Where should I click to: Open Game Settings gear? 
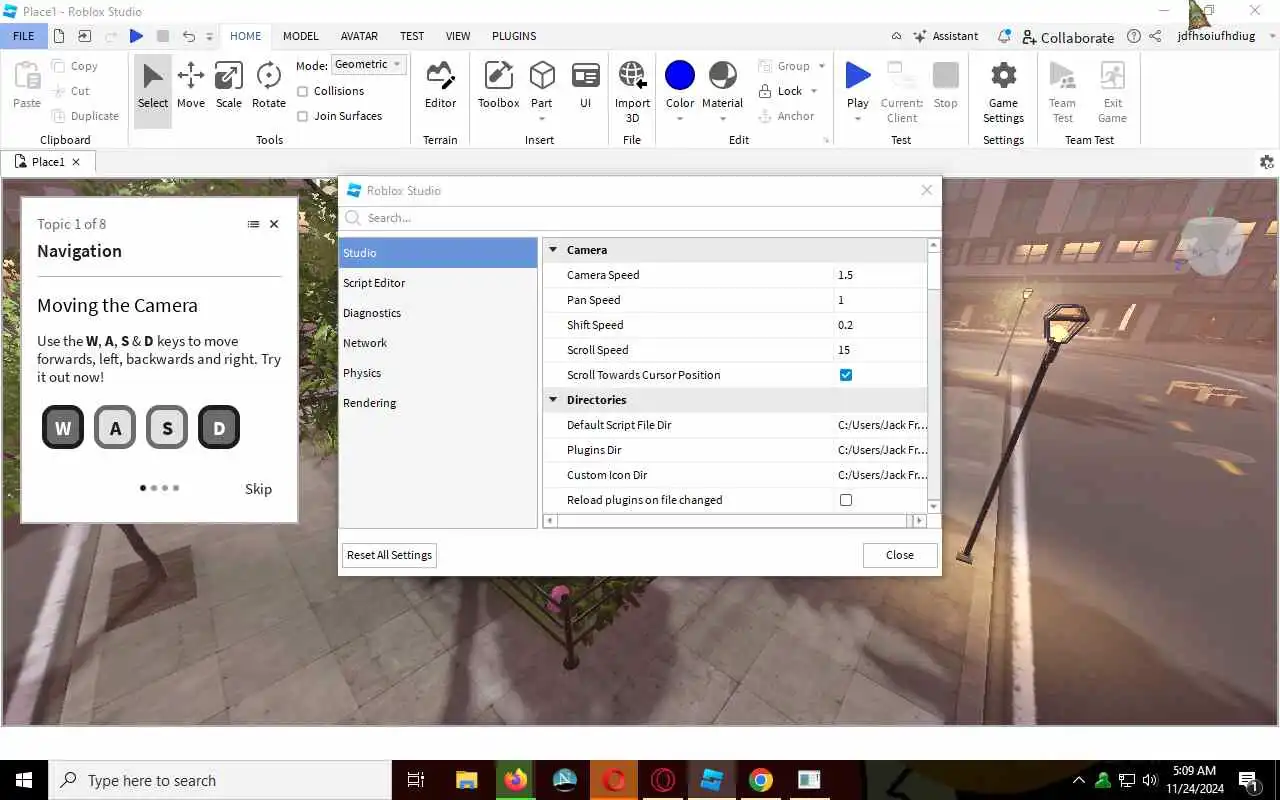pos(1003,75)
